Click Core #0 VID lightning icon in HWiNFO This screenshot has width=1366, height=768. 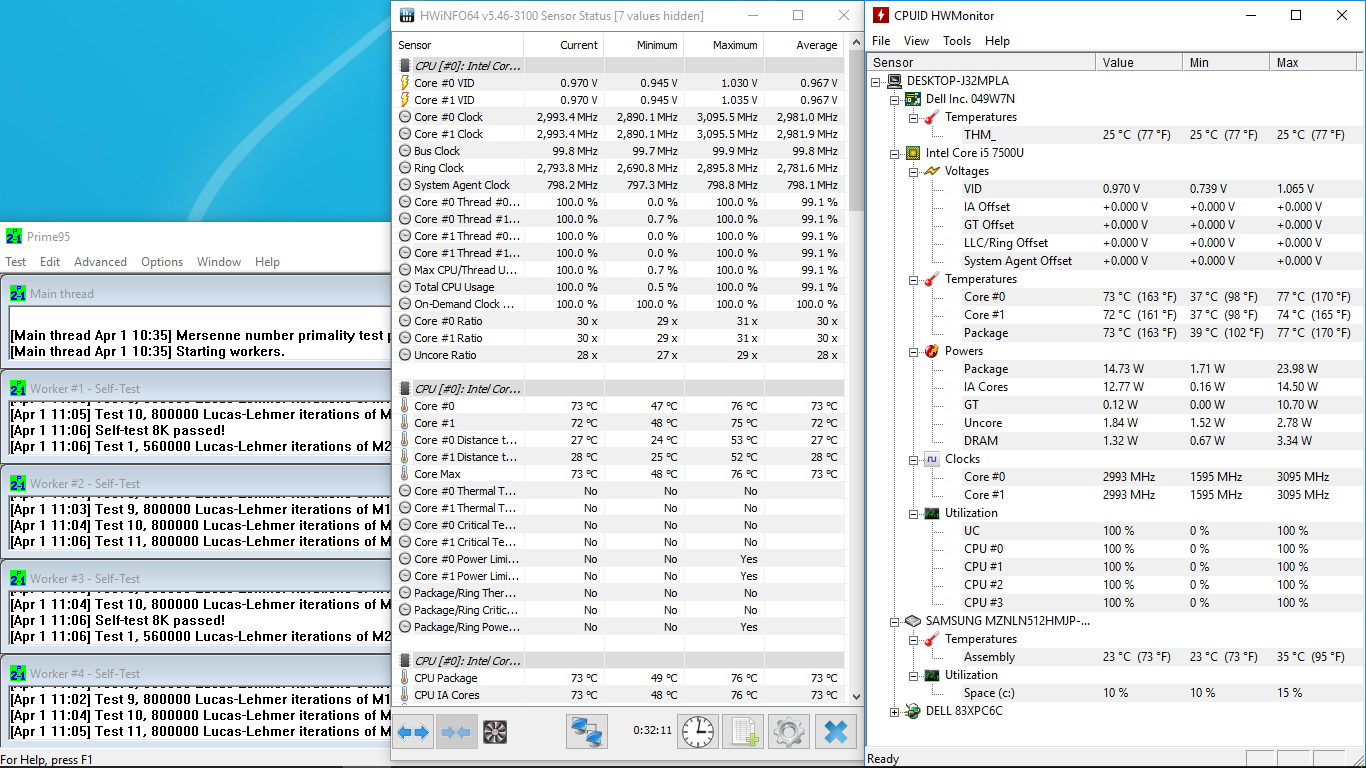[x=405, y=83]
